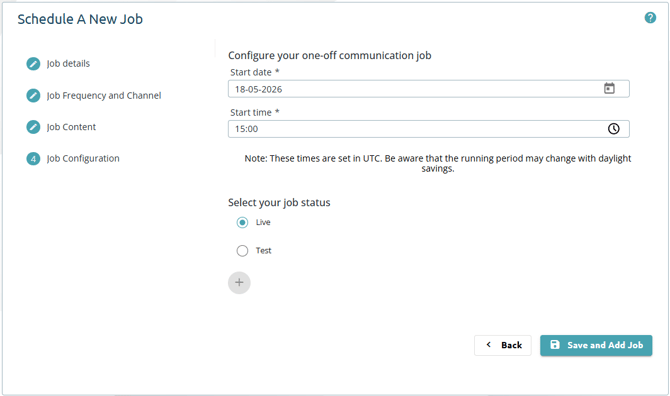Click the Schedule A New Job heading
The width and height of the screenshot is (670, 396).
[x=80, y=19]
